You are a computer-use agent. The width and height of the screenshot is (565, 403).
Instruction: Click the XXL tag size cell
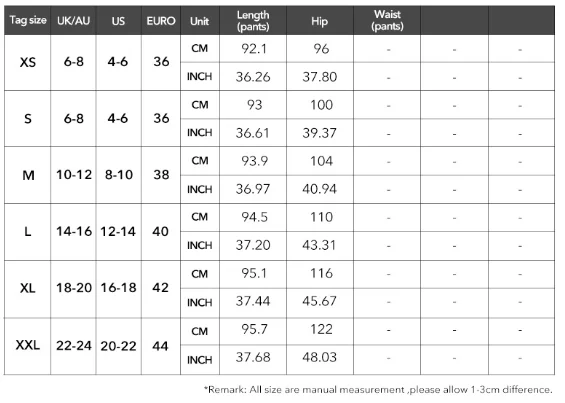click(x=27, y=346)
